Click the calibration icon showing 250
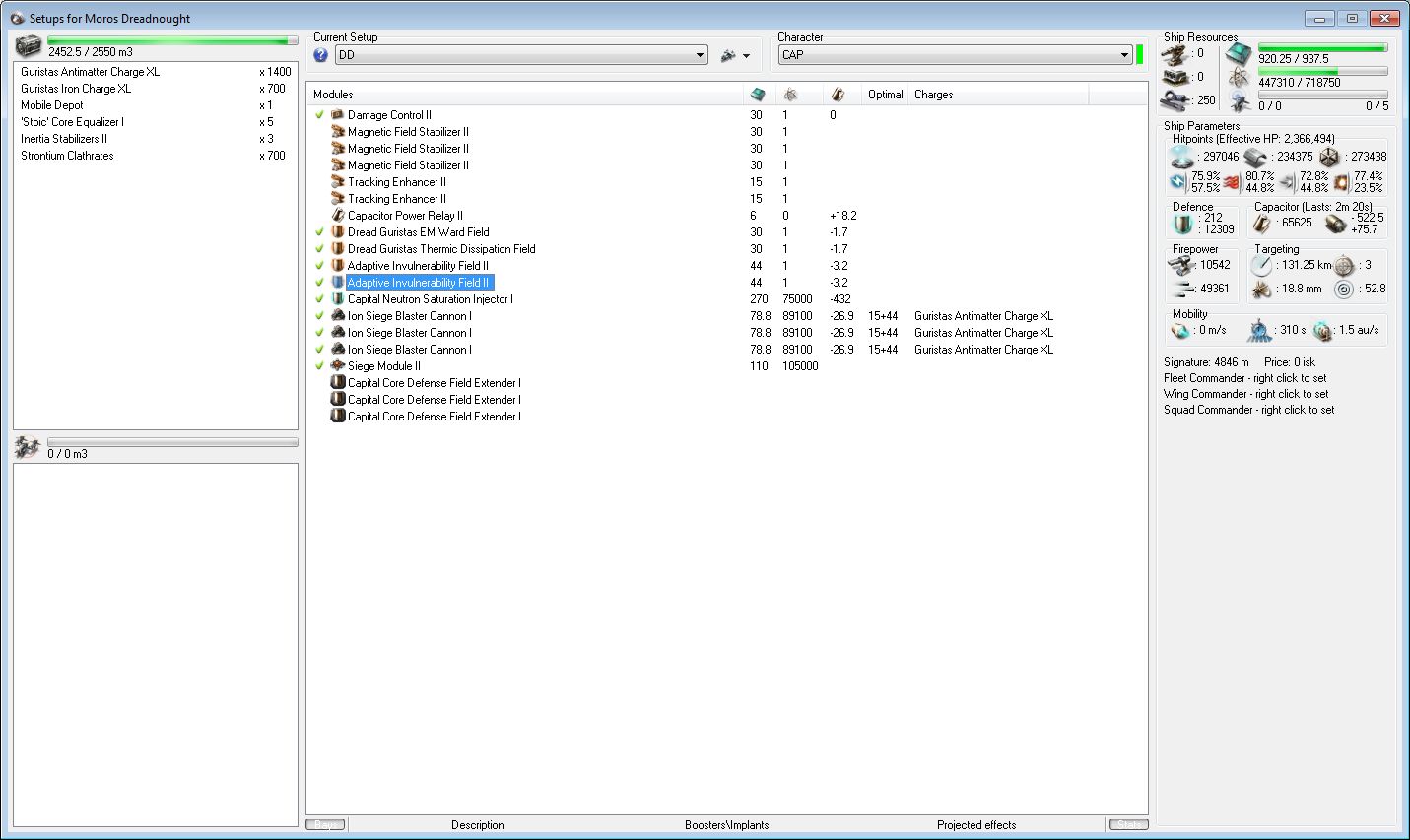The height and width of the screenshot is (840, 1410). click(1175, 100)
